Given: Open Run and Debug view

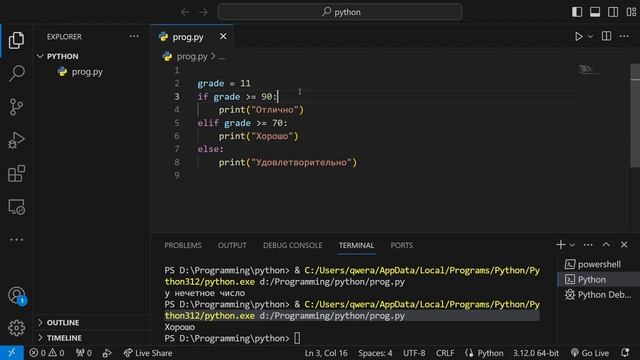Looking at the screenshot, I should pos(16,140).
